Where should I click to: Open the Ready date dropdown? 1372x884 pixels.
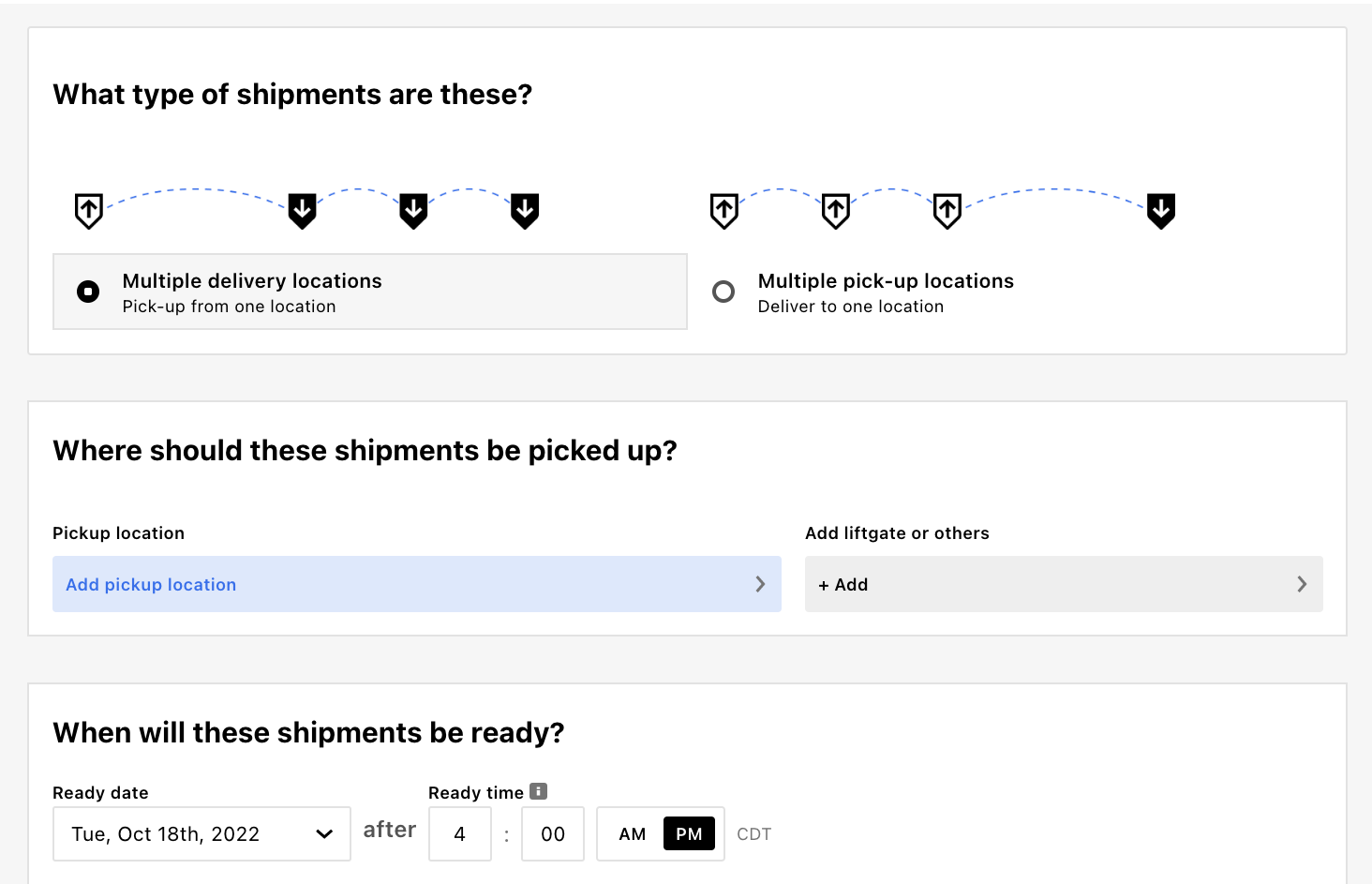coord(201,834)
